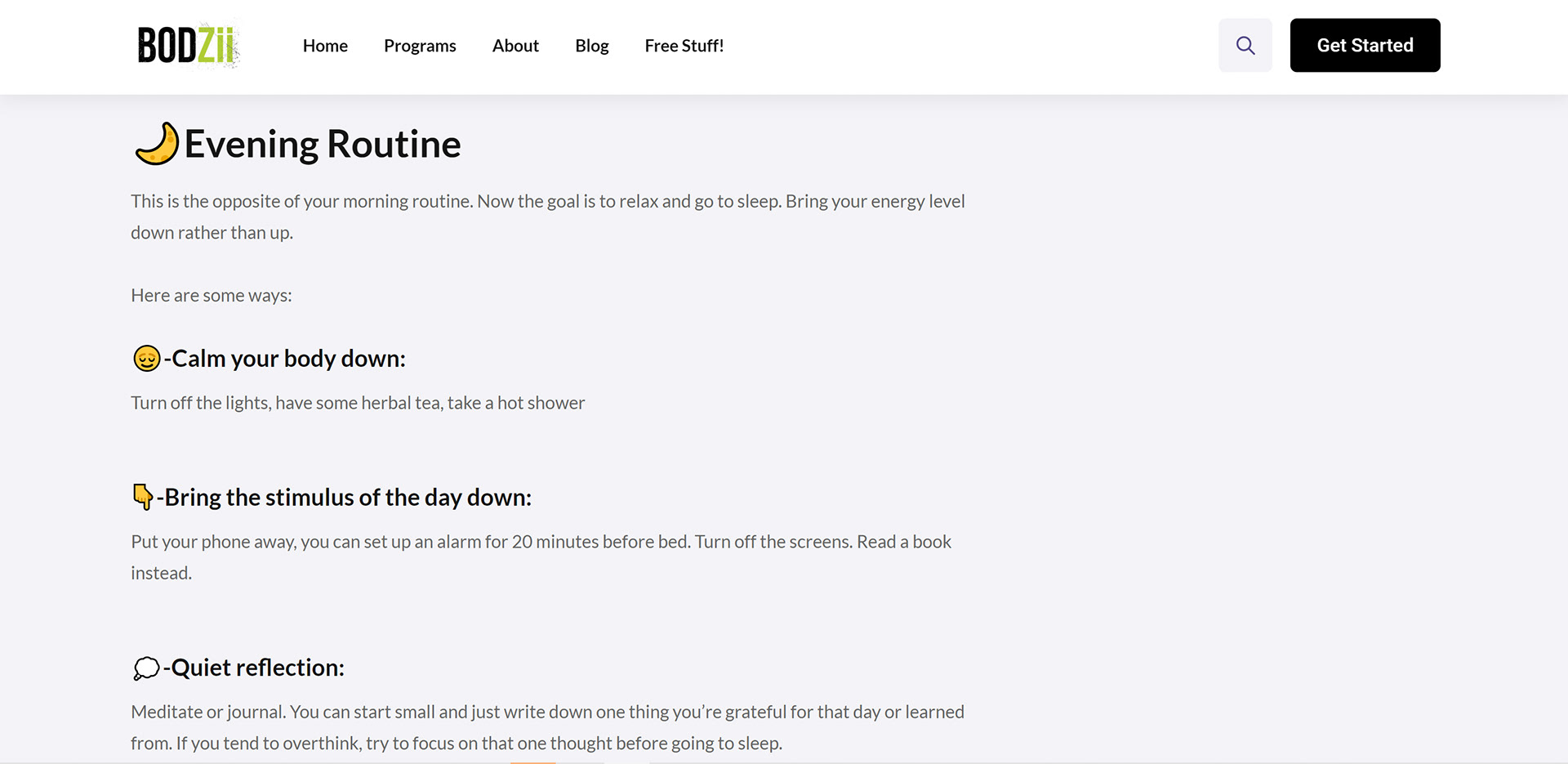Click the Evening Routine heading

323,145
